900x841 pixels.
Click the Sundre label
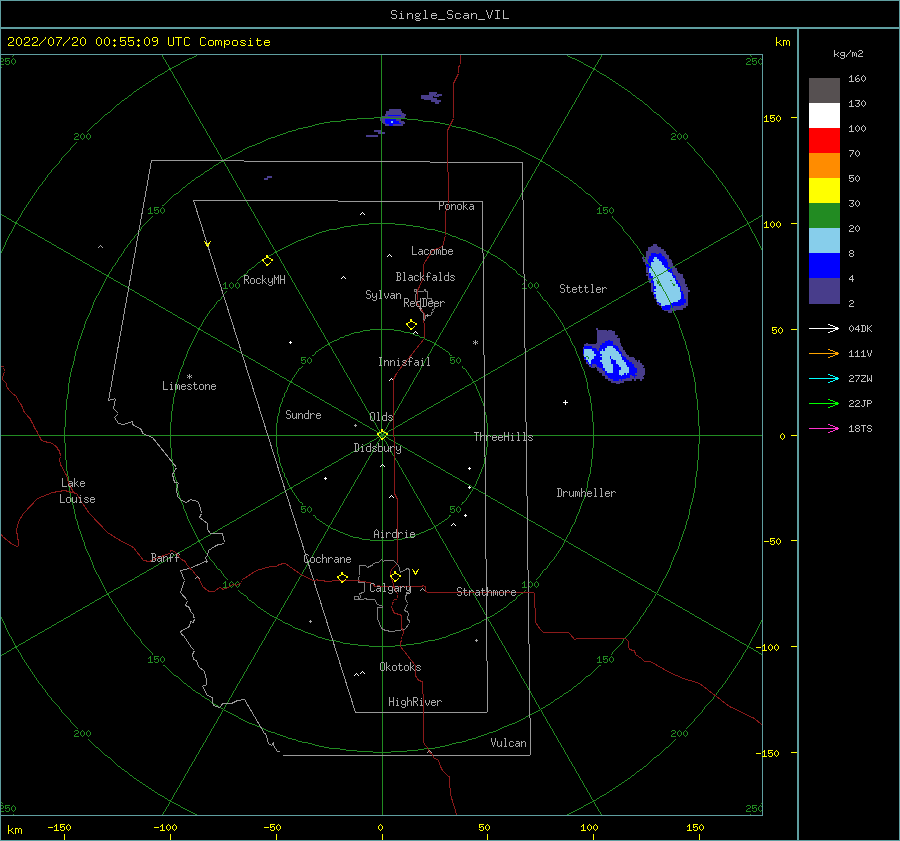303,415
